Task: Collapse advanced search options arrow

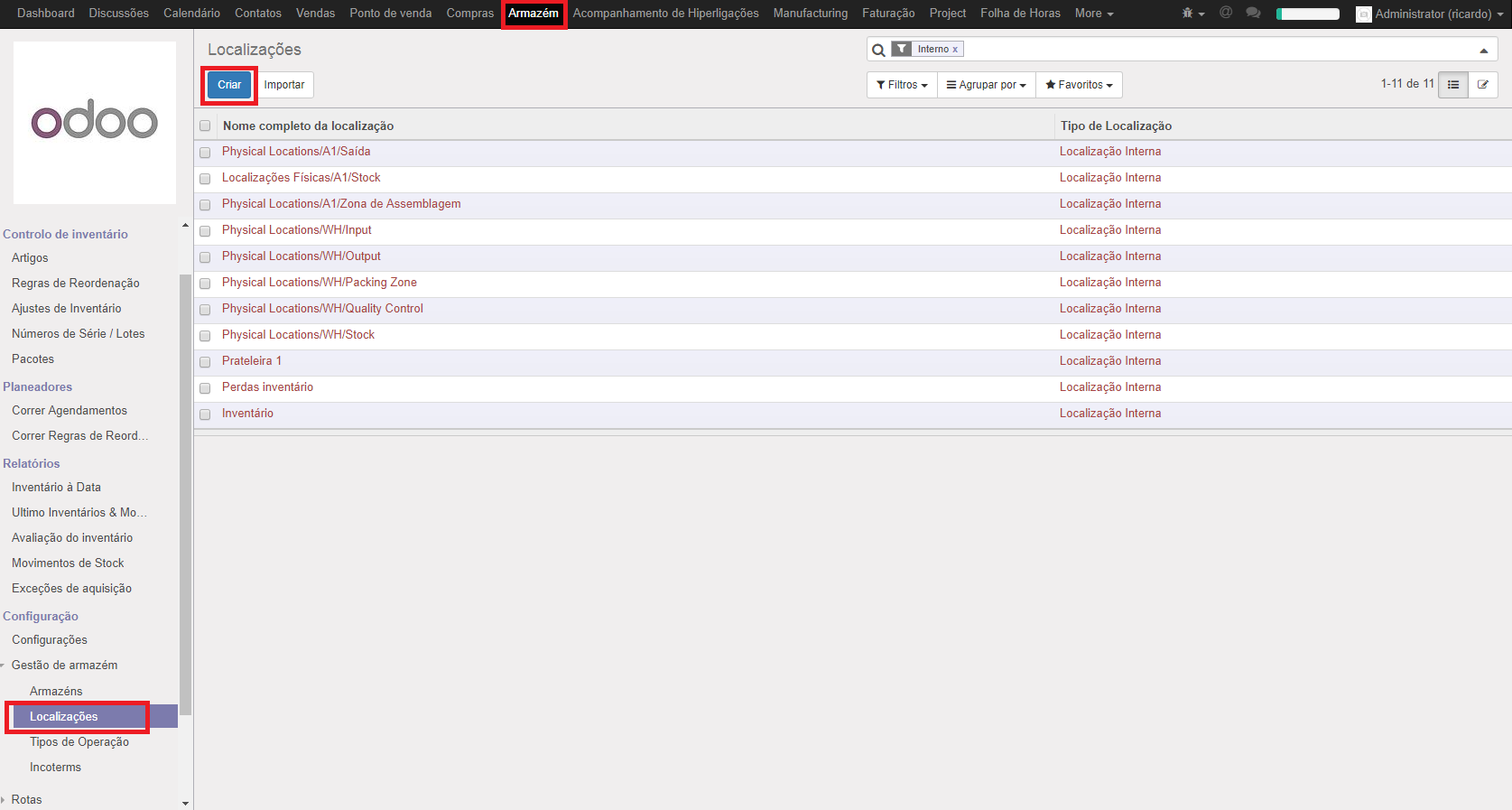Action: coord(1483,51)
